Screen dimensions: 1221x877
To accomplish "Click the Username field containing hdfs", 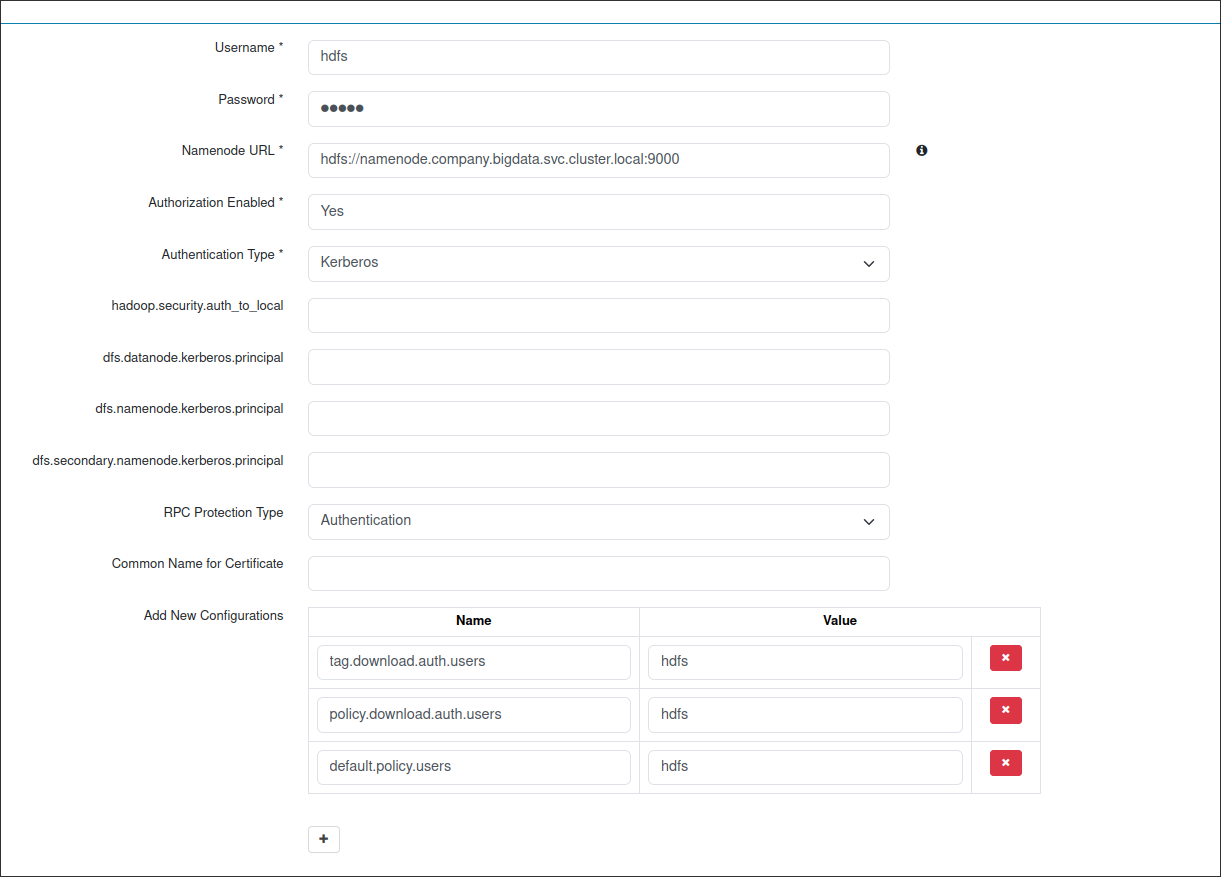I will click(598, 57).
